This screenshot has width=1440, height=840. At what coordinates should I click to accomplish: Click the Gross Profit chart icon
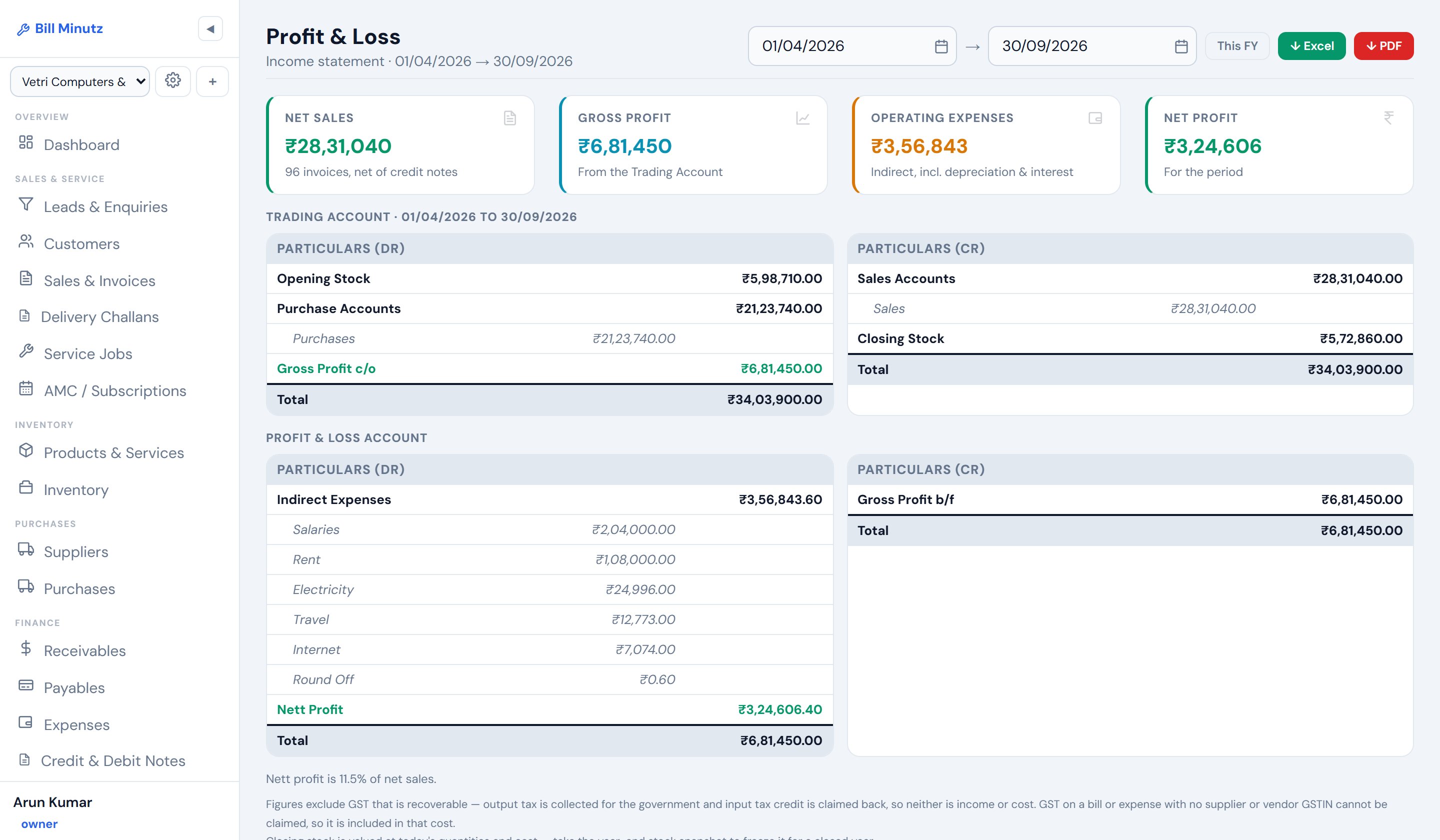pyautogui.click(x=803, y=118)
